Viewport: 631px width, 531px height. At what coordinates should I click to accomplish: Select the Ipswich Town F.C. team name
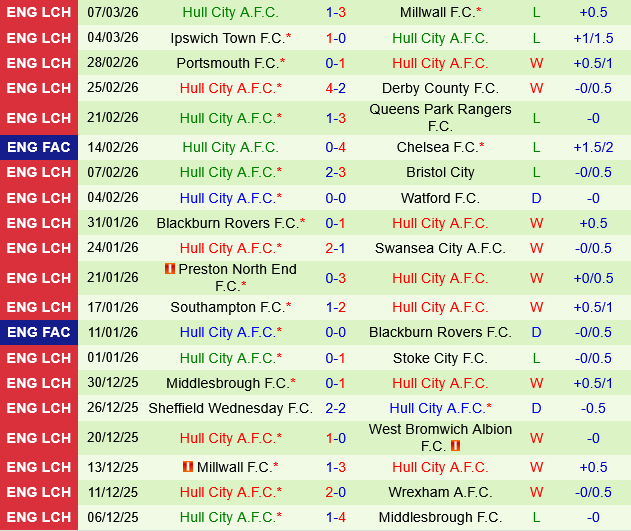coord(227,38)
